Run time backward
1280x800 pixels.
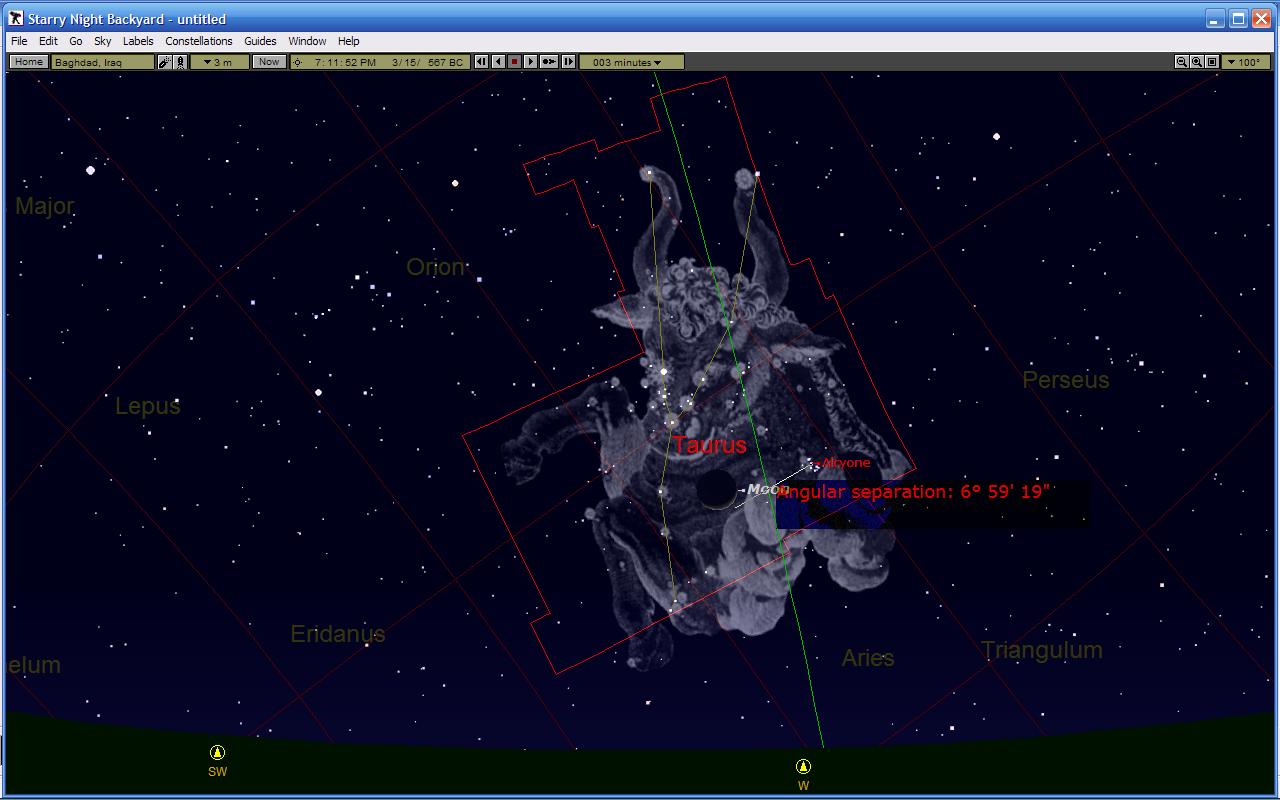click(498, 62)
